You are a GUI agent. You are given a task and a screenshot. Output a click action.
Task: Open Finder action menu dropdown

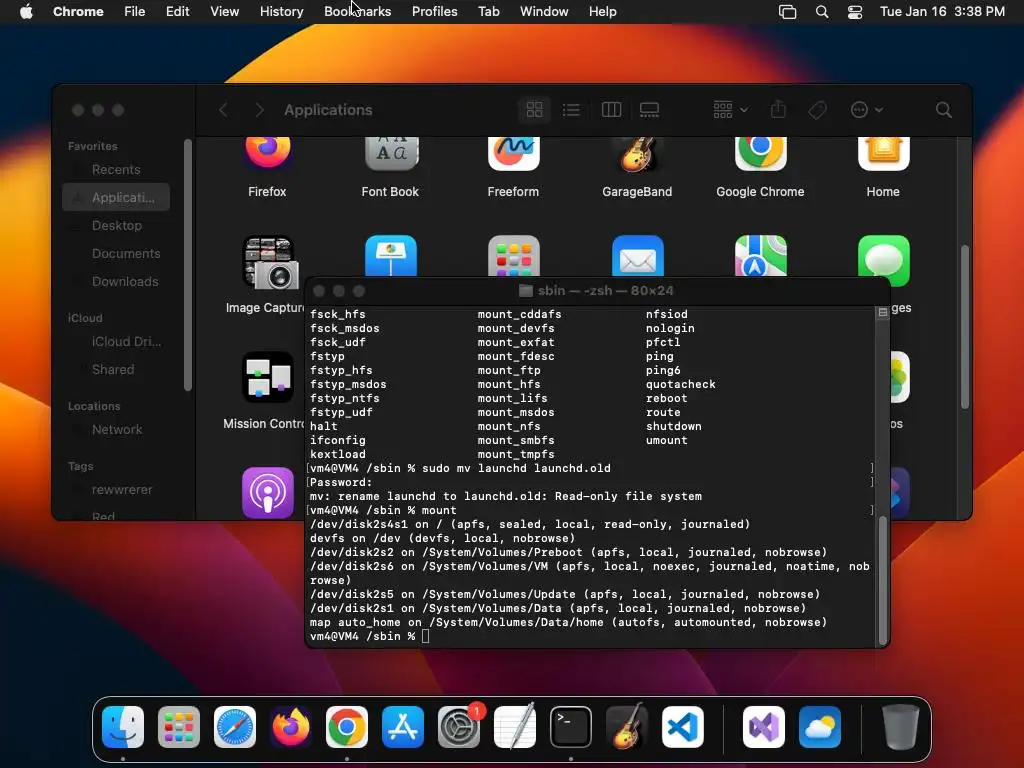866,110
